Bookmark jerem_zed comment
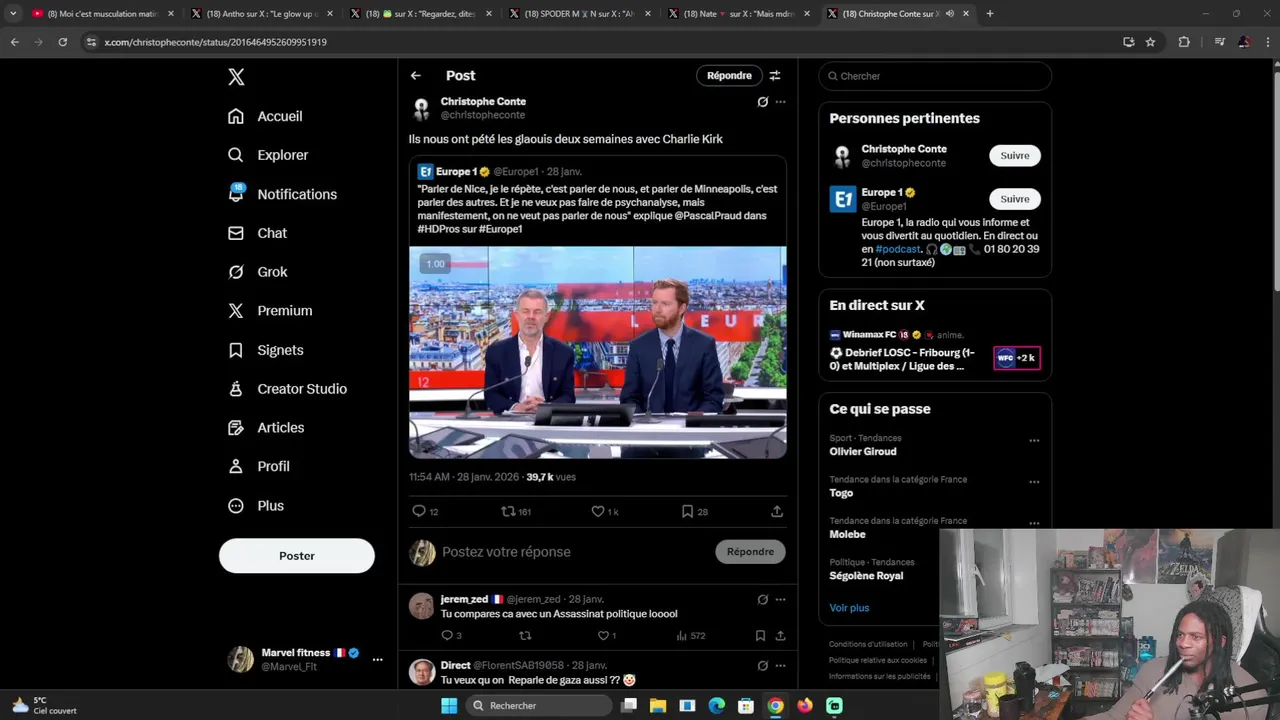Screen dimensions: 1280x720 coord(760,635)
